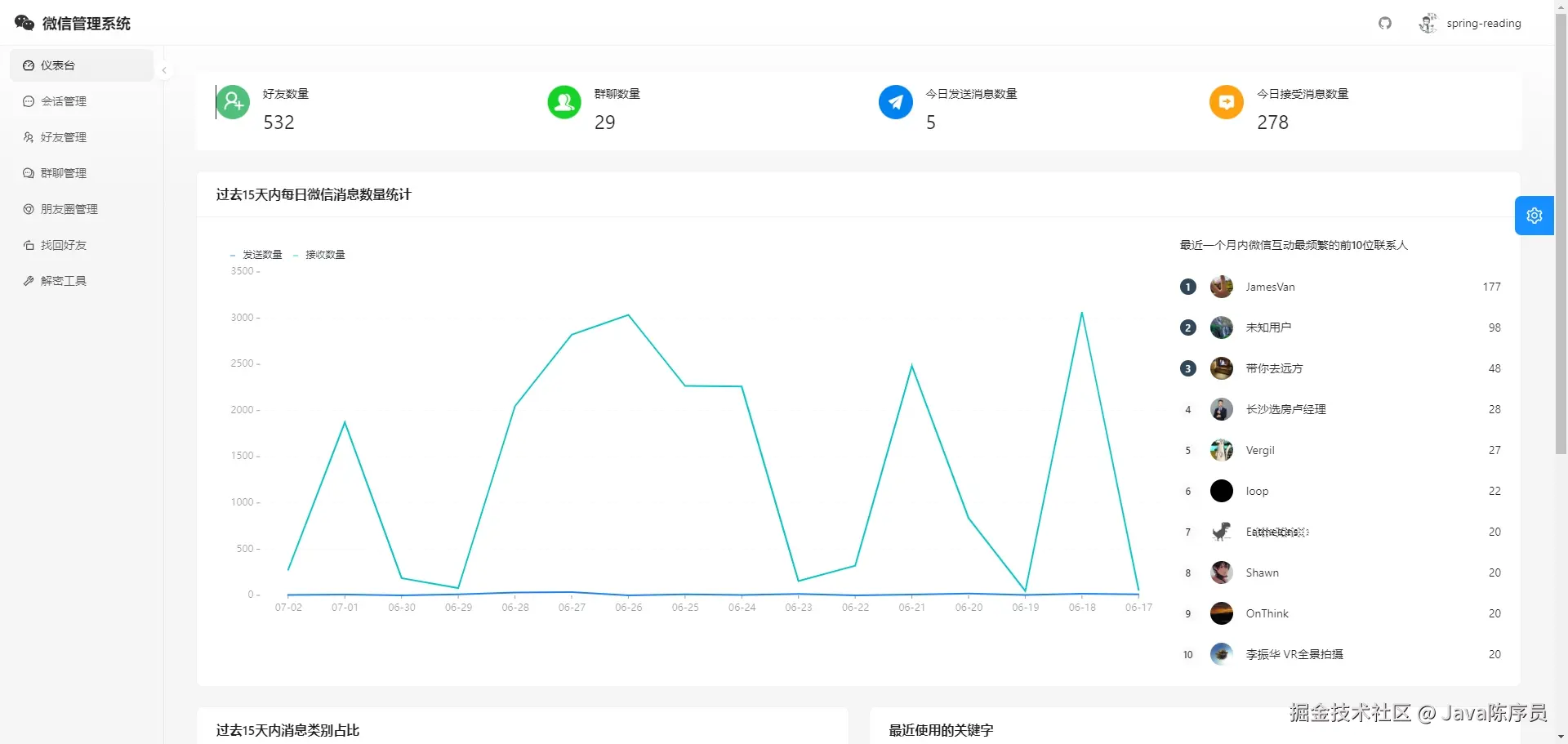Viewport: 1568px width, 744px height.
Task: Click the 06-26 peak on receive line
Action: click(x=628, y=315)
